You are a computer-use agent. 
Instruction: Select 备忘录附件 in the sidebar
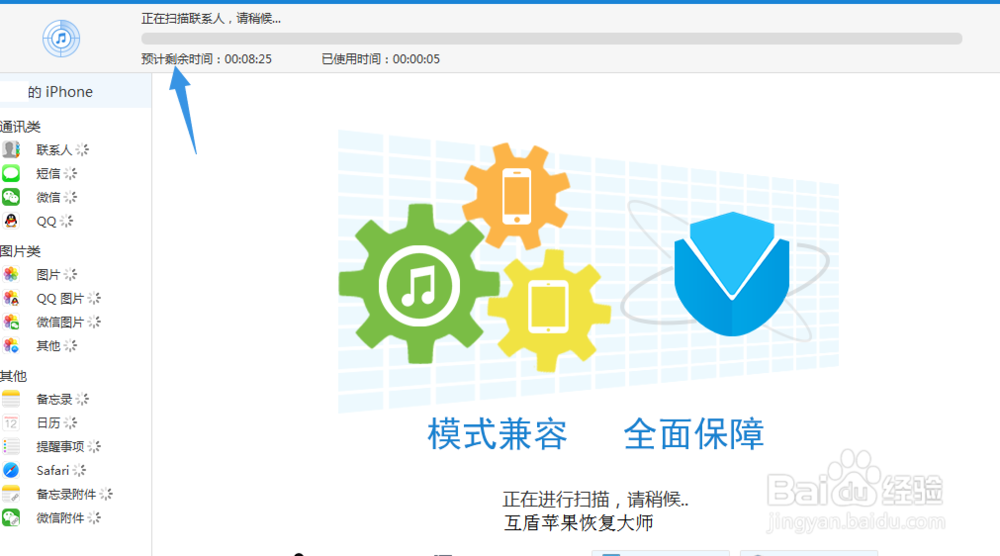pyautogui.click(x=66, y=494)
